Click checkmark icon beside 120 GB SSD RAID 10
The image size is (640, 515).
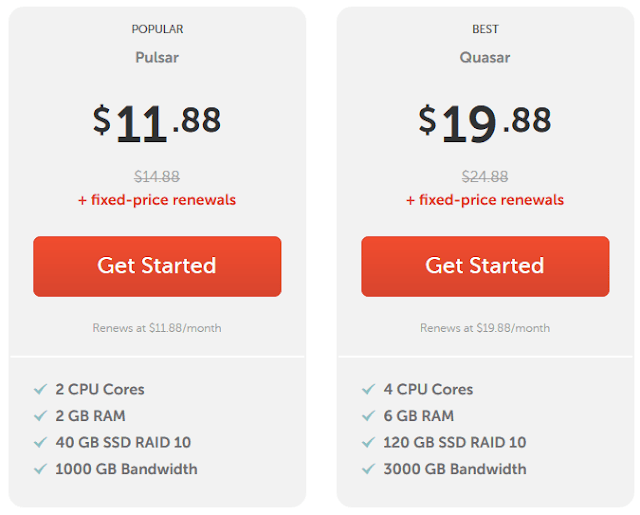[368, 442]
